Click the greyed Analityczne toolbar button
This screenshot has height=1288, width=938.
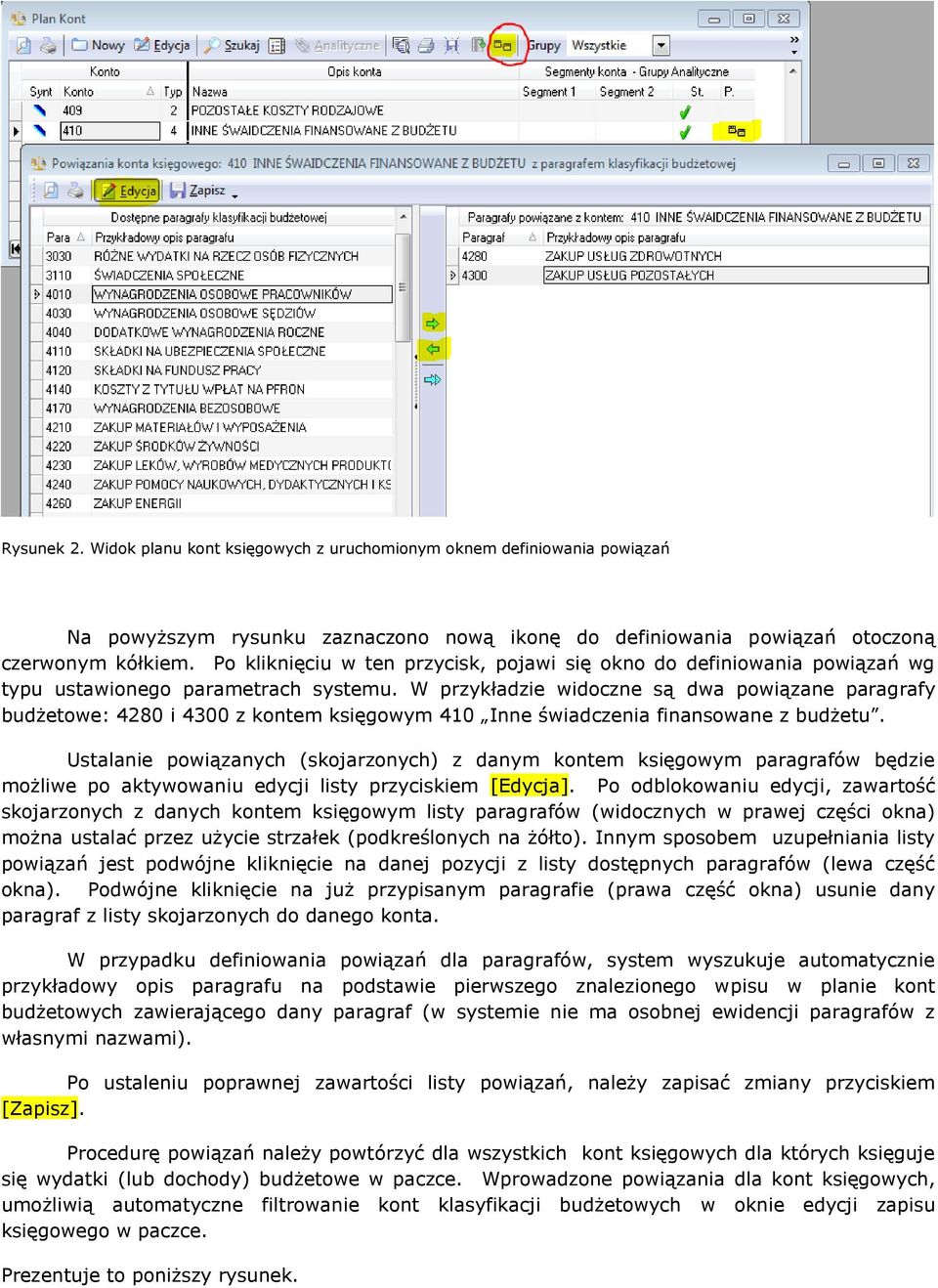point(337,46)
